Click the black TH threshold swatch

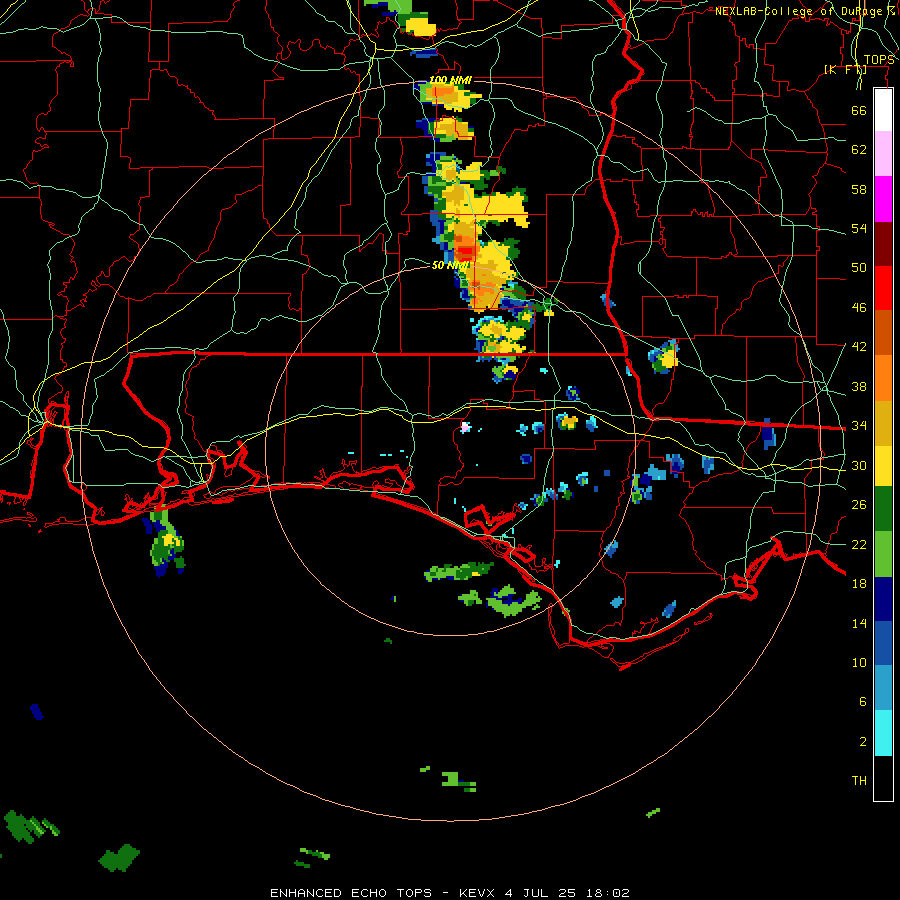point(883,778)
